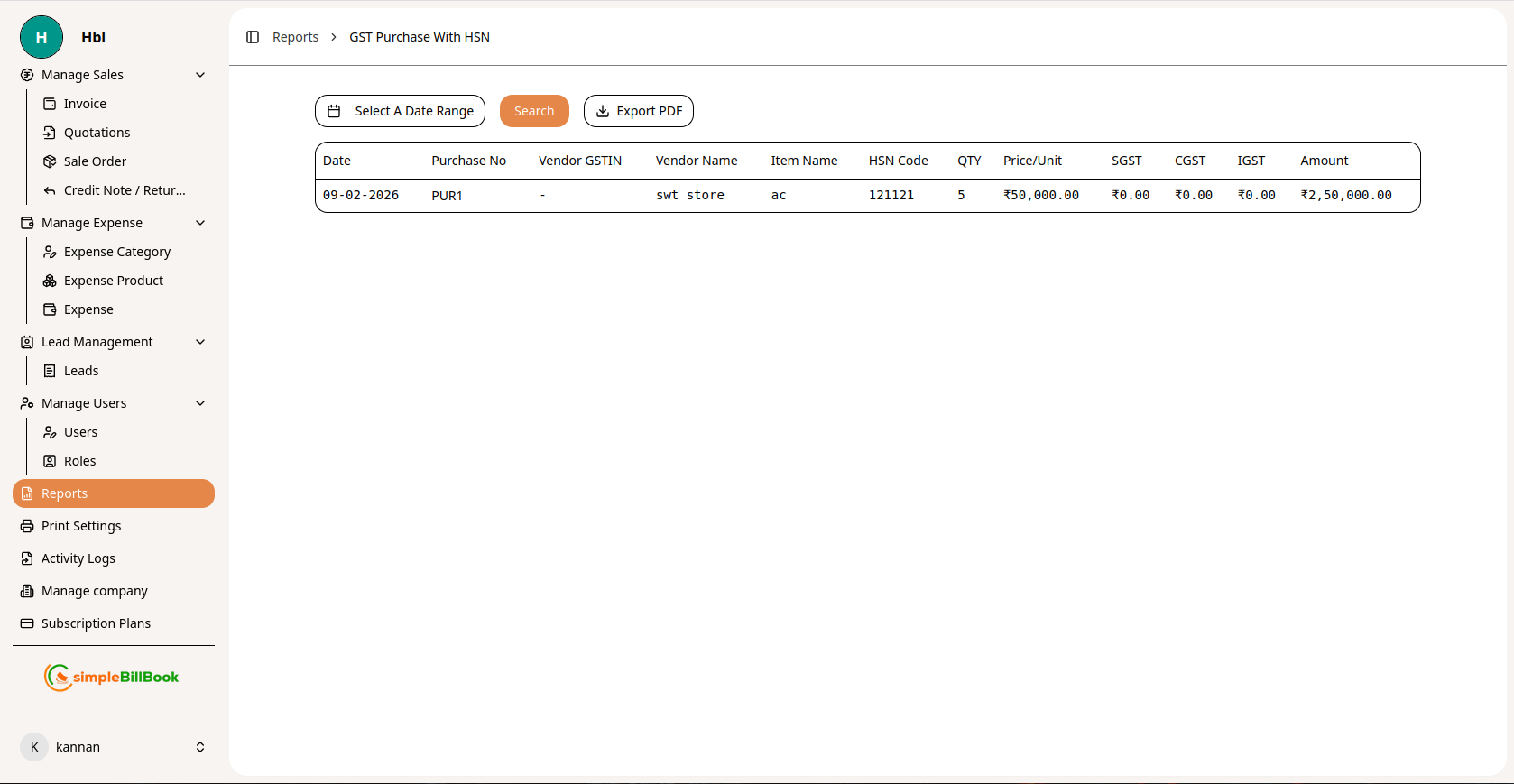
Task: Click the Print Settings printer icon
Action: (27, 526)
